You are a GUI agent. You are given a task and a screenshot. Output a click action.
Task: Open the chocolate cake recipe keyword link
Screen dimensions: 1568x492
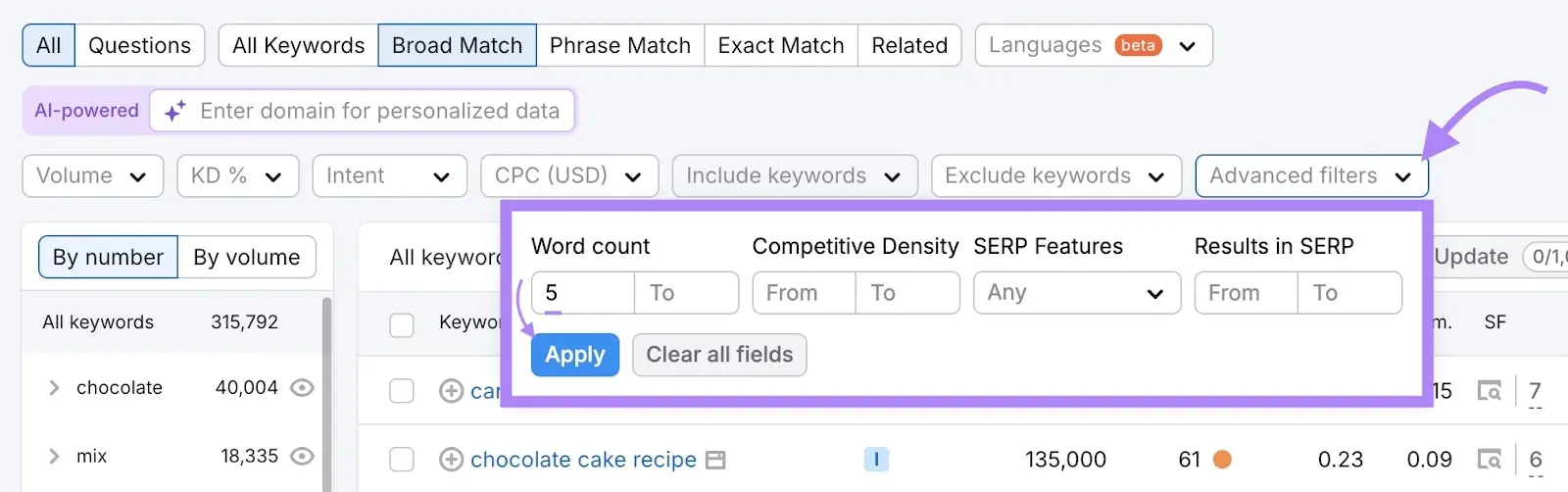coord(583,460)
